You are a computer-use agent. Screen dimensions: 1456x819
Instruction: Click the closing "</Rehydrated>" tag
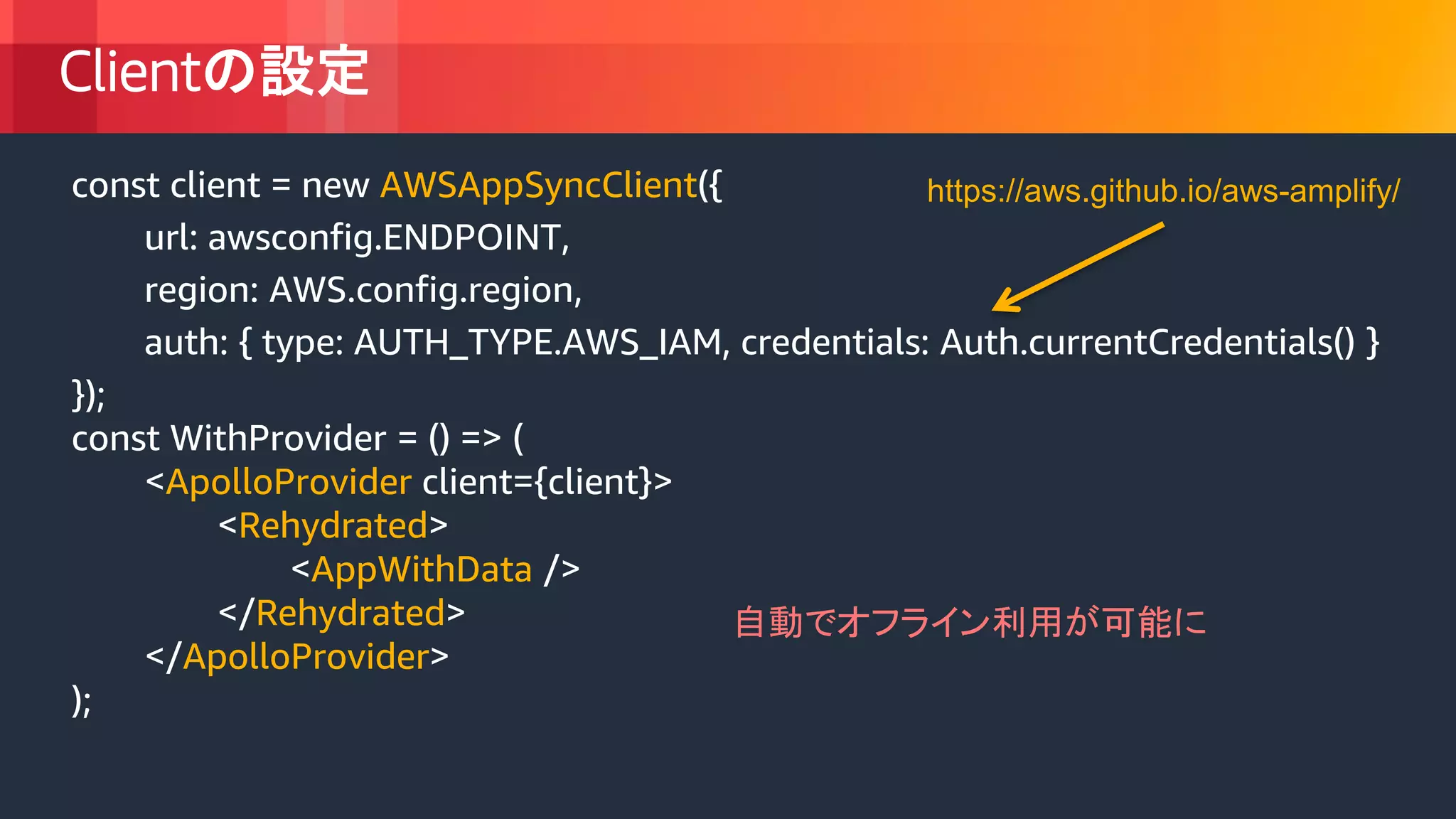[341, 613]
